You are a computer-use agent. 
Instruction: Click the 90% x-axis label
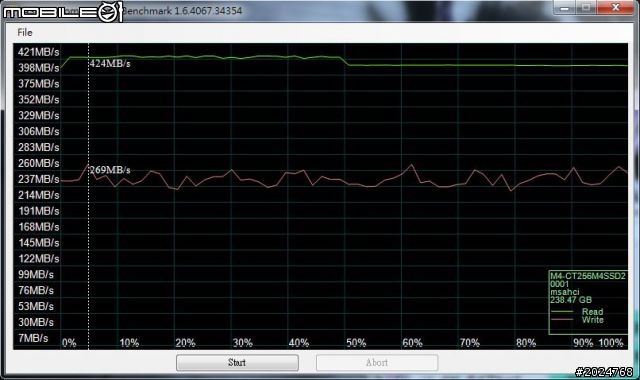pyautogui.click(x=583, y=343)
